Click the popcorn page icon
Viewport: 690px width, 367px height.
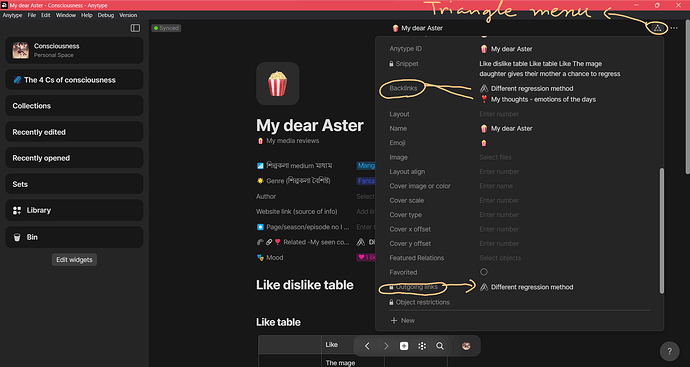(x=278, y=84)
